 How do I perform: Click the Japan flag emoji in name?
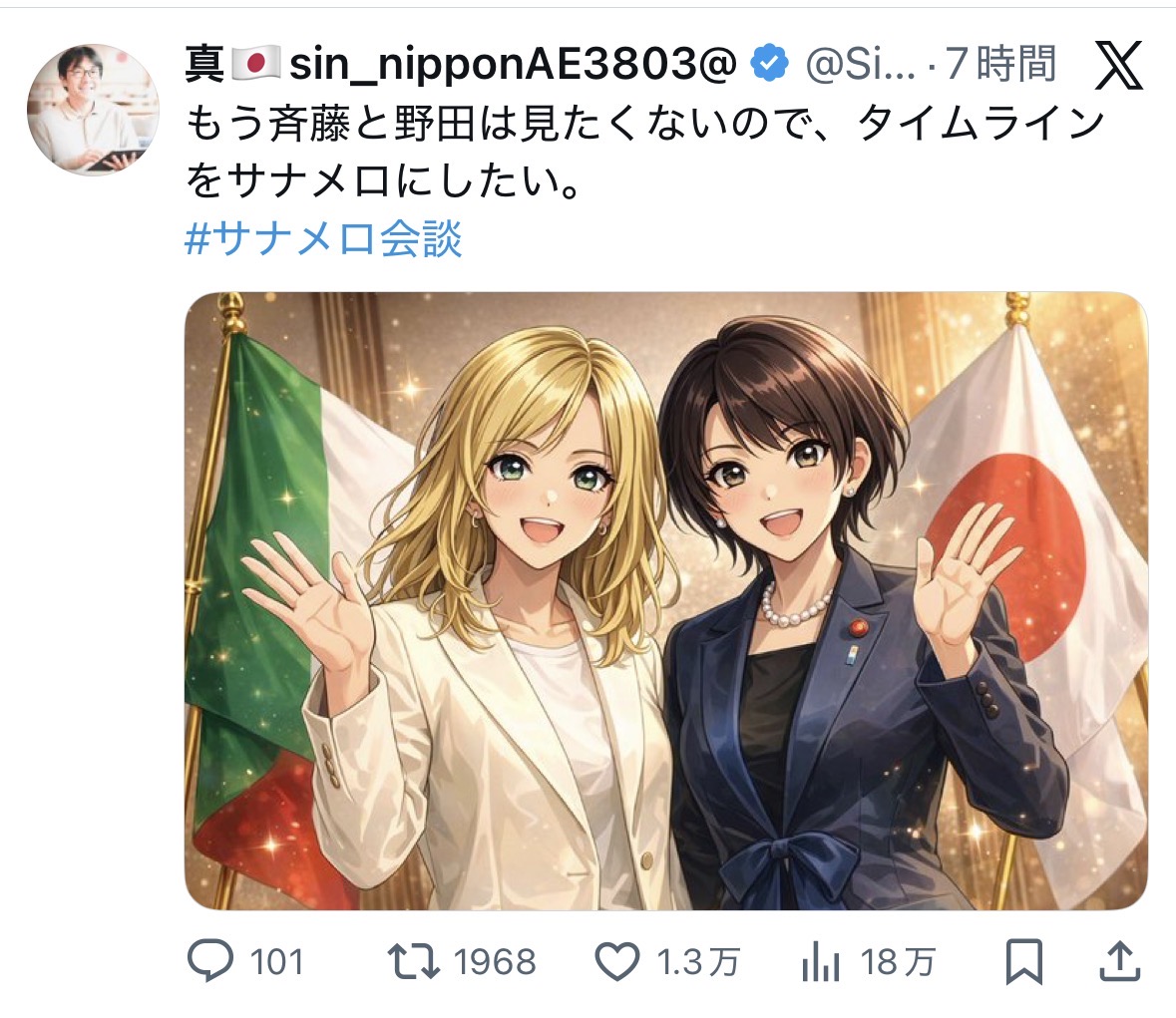click(x=255, y=63)
